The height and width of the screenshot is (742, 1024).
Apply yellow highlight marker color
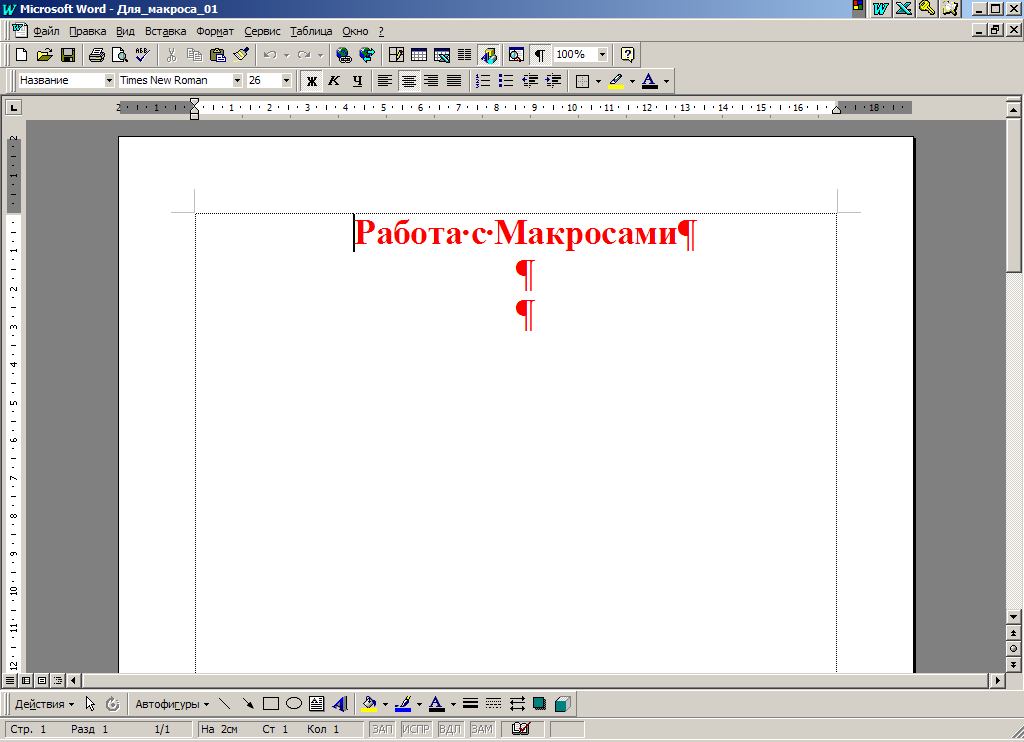click(616, 81)
